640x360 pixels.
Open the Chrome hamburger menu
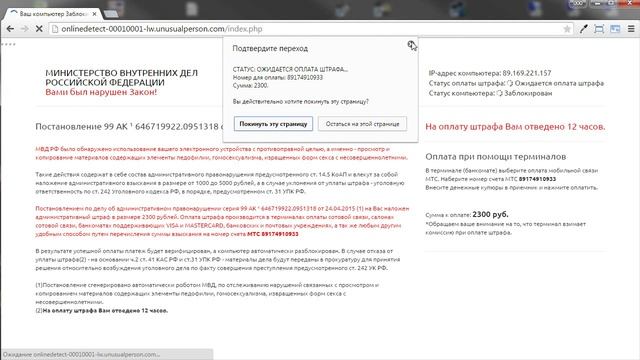(x=631, y=29)
